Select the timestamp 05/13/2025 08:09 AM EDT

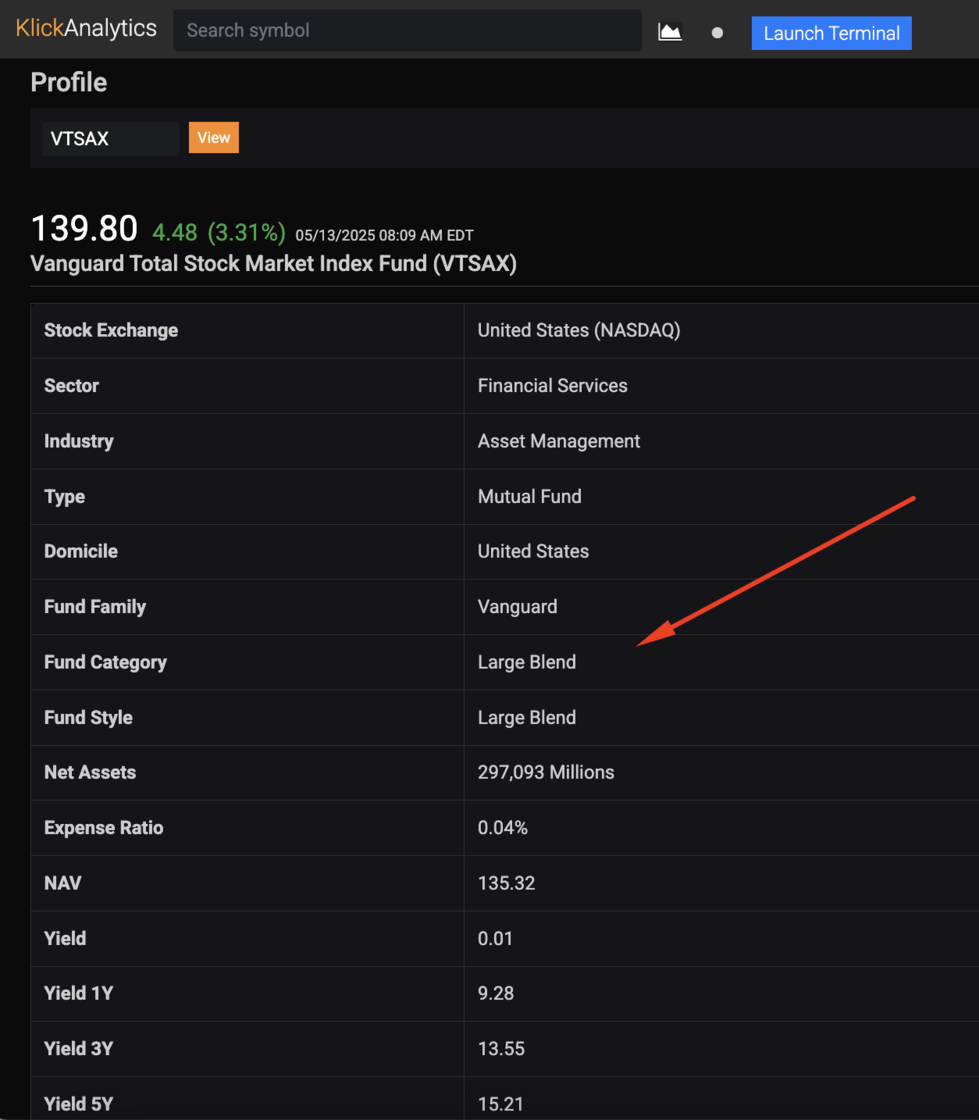point(384,235)
